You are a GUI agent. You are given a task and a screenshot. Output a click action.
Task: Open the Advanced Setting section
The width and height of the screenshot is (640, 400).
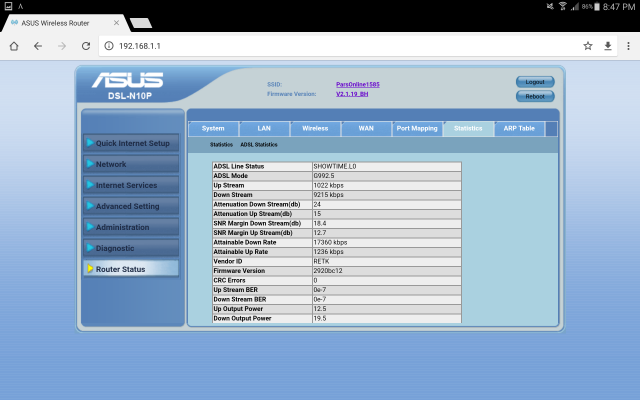point(132,206)
